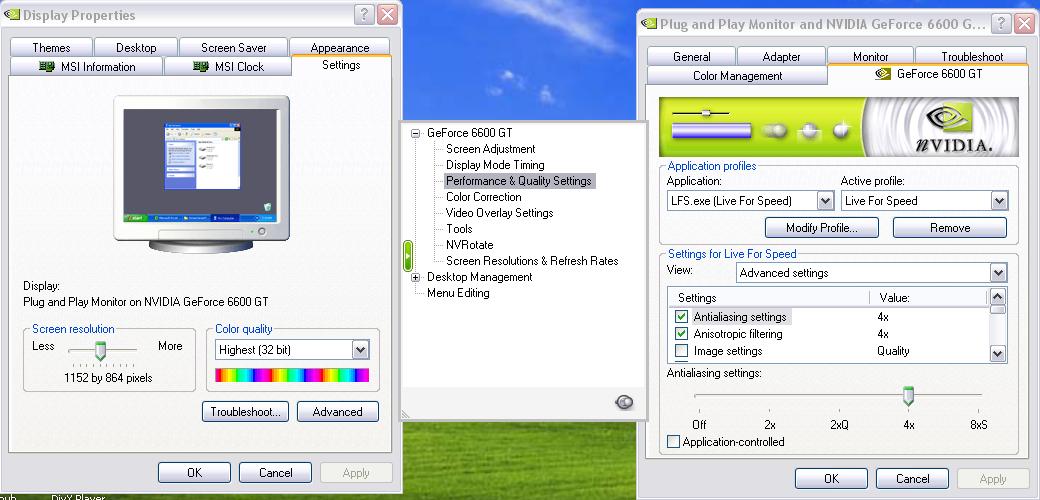The height and width of the screenshot is (500, 1040).
Task: Click OK in Display Properties
Action: [x=194, y=473]
